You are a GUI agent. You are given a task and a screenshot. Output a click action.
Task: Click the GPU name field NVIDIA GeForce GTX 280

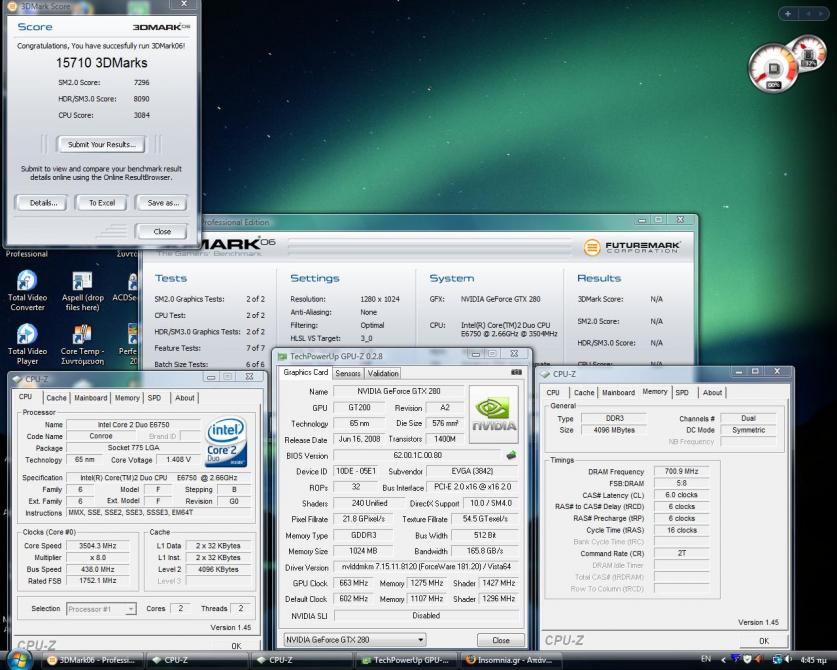pos(398,391)
